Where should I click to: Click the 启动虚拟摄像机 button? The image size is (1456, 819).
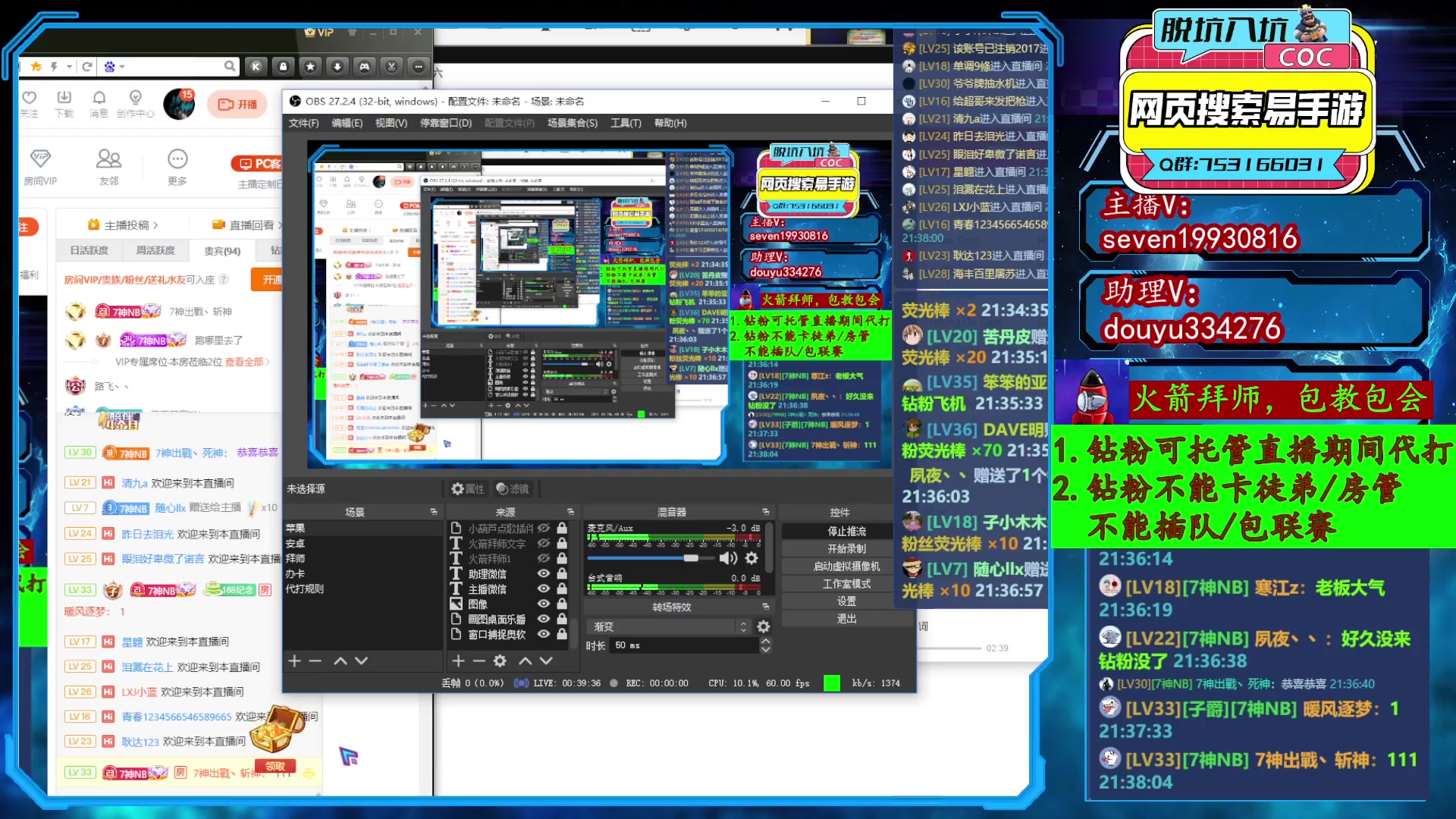tap(846, 566)
